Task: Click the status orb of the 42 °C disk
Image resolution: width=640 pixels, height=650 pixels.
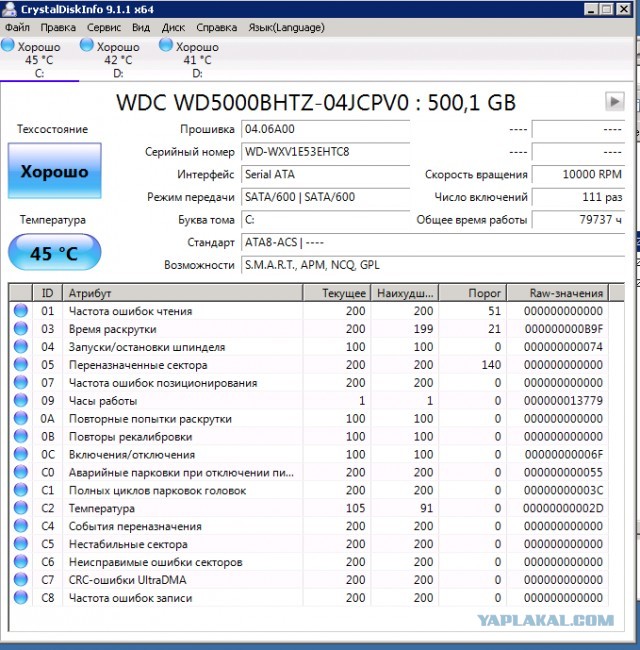Action: (x=87, y=45)
